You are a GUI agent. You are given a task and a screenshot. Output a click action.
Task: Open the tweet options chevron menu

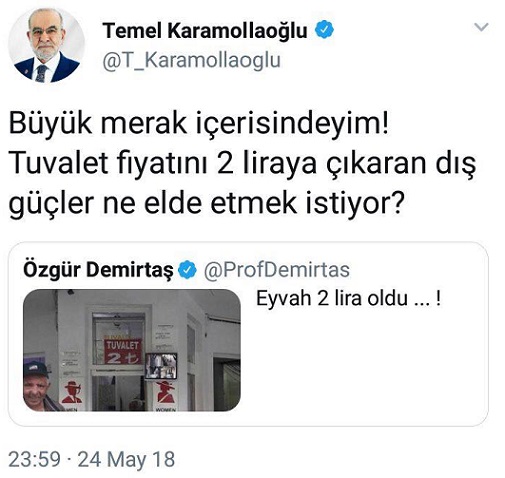[x=481, y=27]
